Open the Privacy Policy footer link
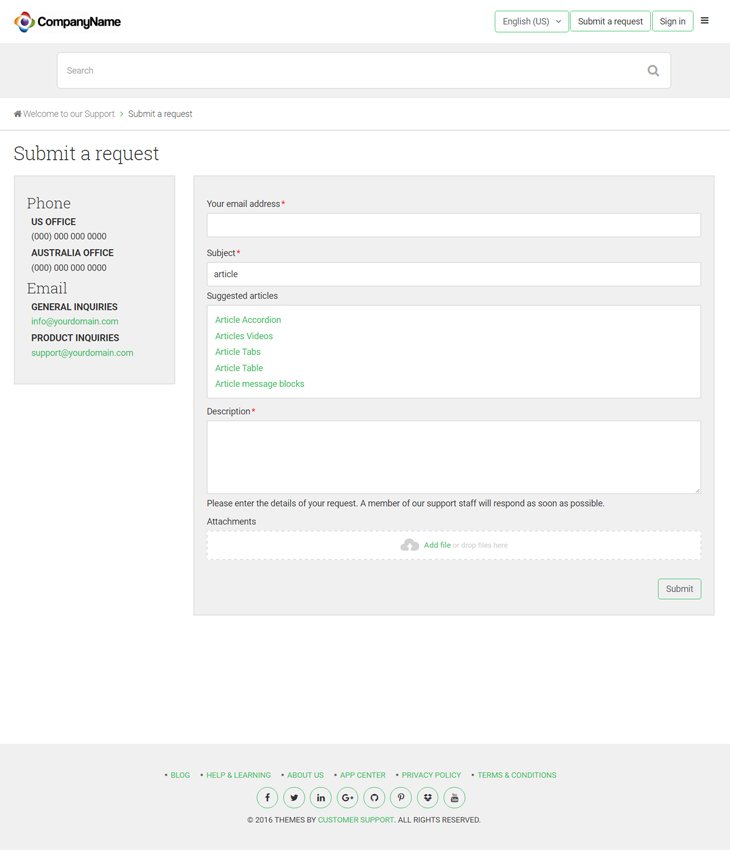The height and width of the screenshot is (850, 730). [x=431, y=775]
